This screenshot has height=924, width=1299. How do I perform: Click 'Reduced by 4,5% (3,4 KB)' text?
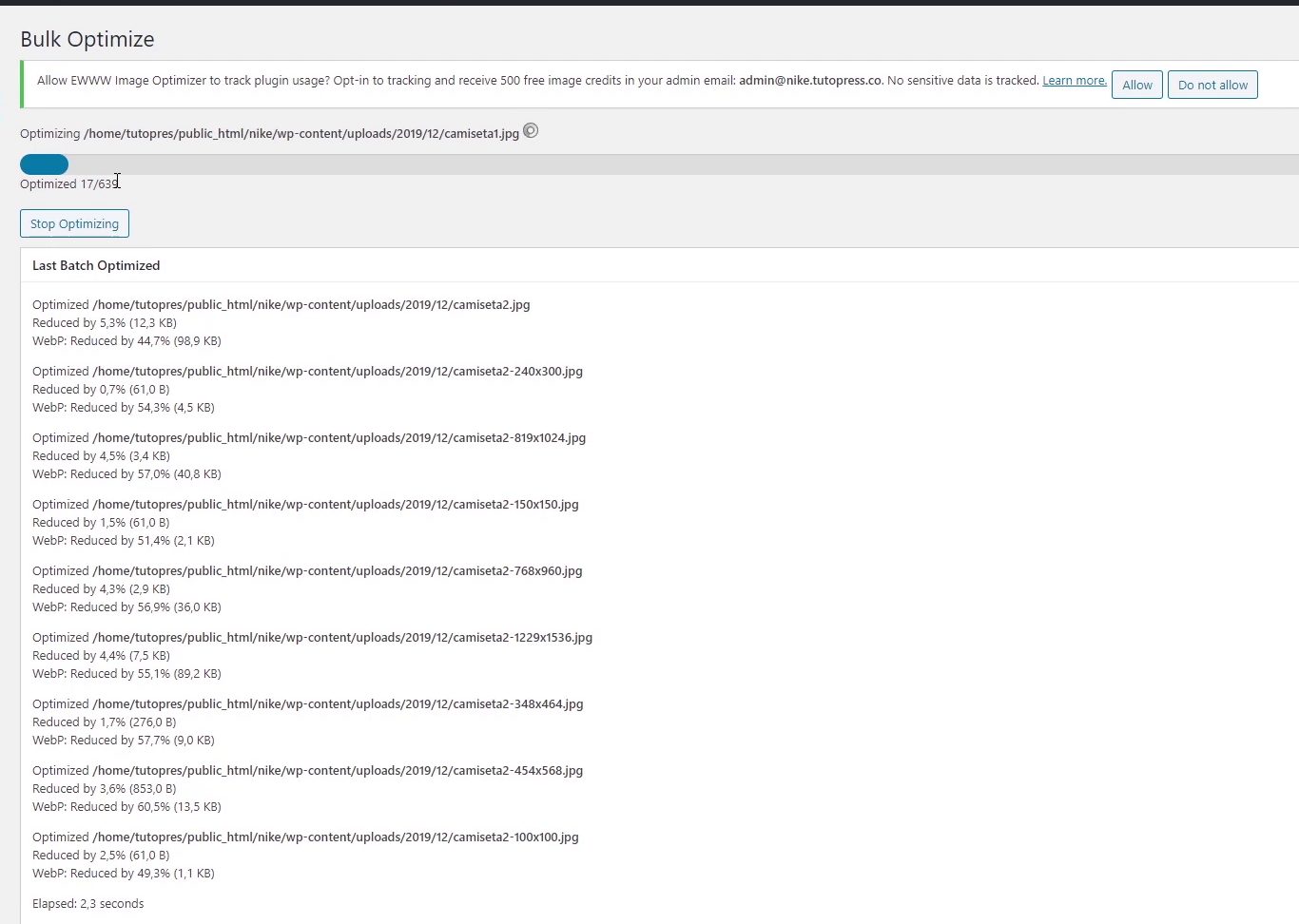(101, 456)
